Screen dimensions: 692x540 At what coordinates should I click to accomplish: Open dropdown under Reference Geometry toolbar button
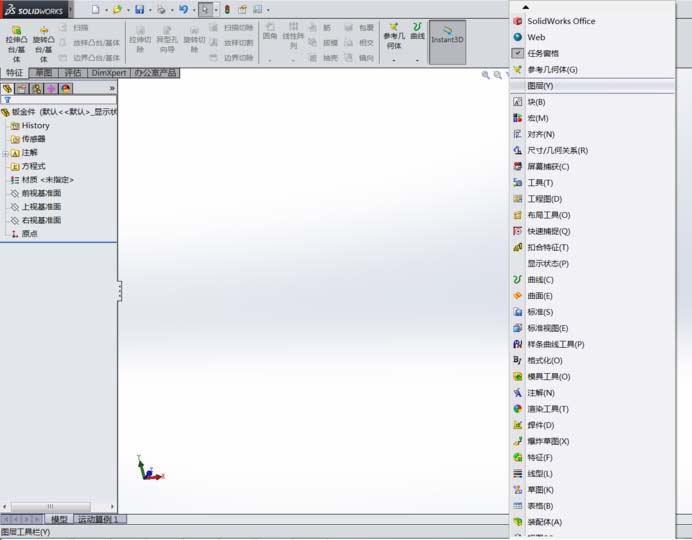coord(394,60)
